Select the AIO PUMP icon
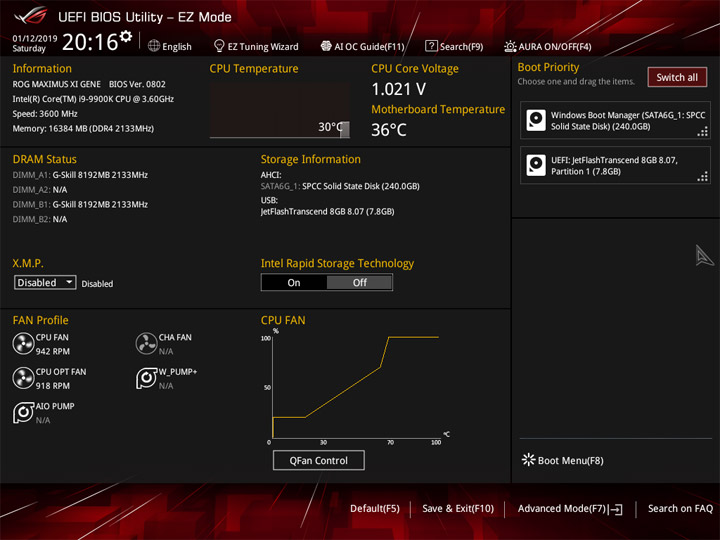Image resolution: width=720 pixels, height=540 pixels. (x=23, y=412)
